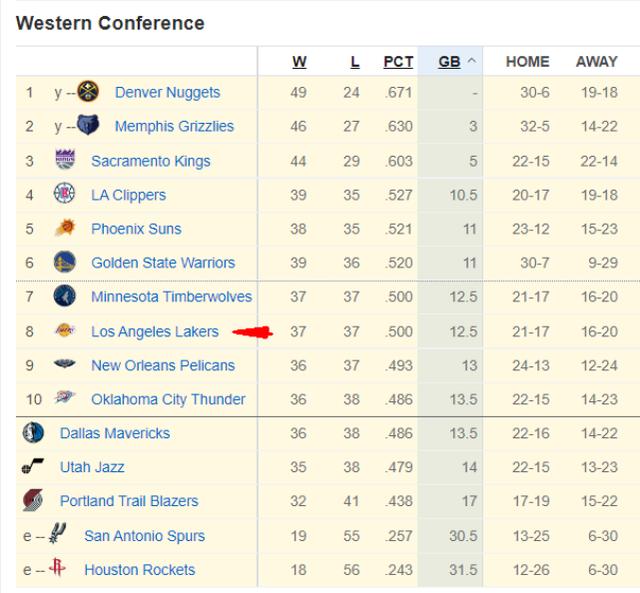Click the Memphis Grizzlies logo icon

88,126
